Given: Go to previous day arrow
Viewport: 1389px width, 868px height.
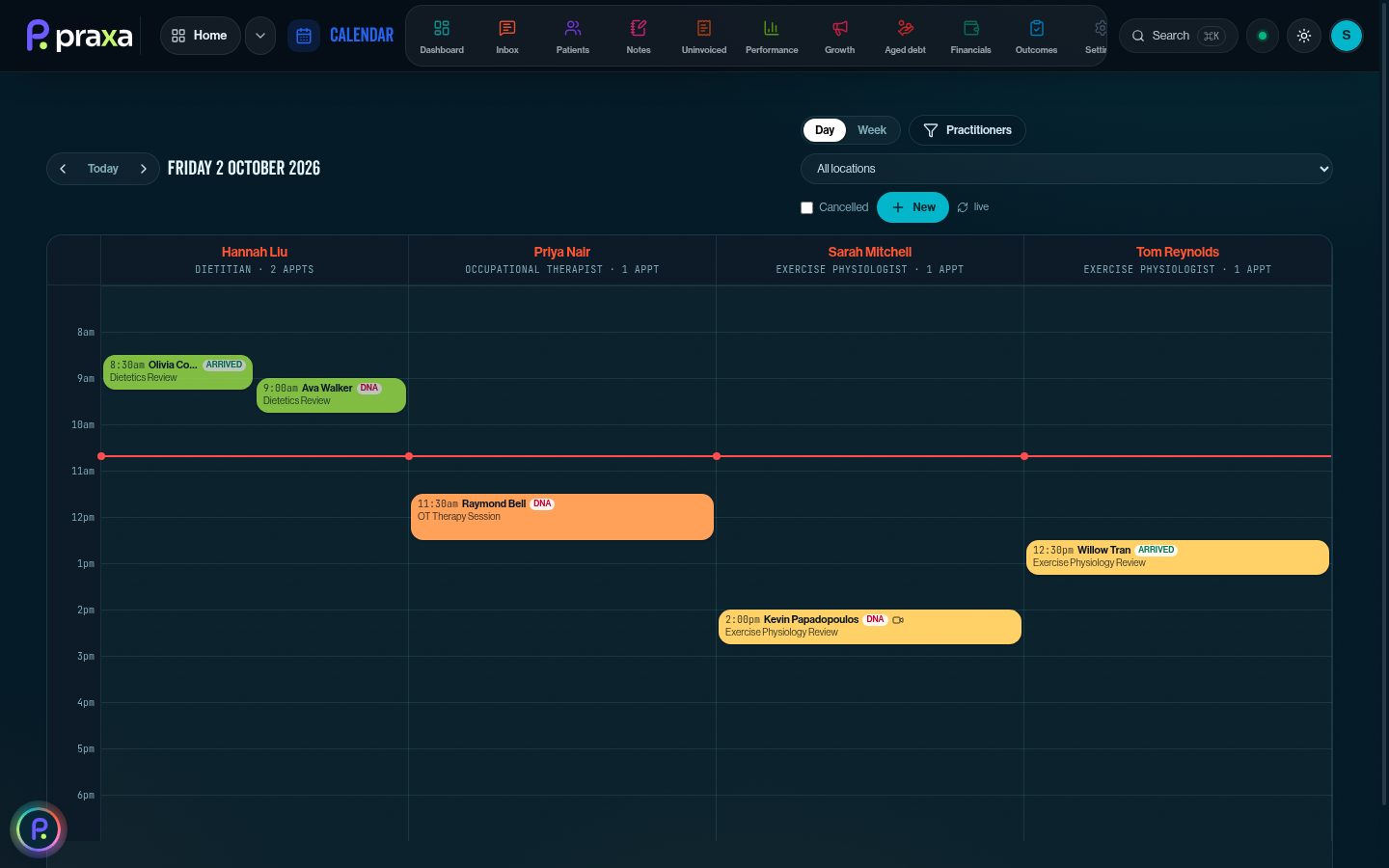Looking at the screenshot, I should pyautogui.click(x=63, y=169).
